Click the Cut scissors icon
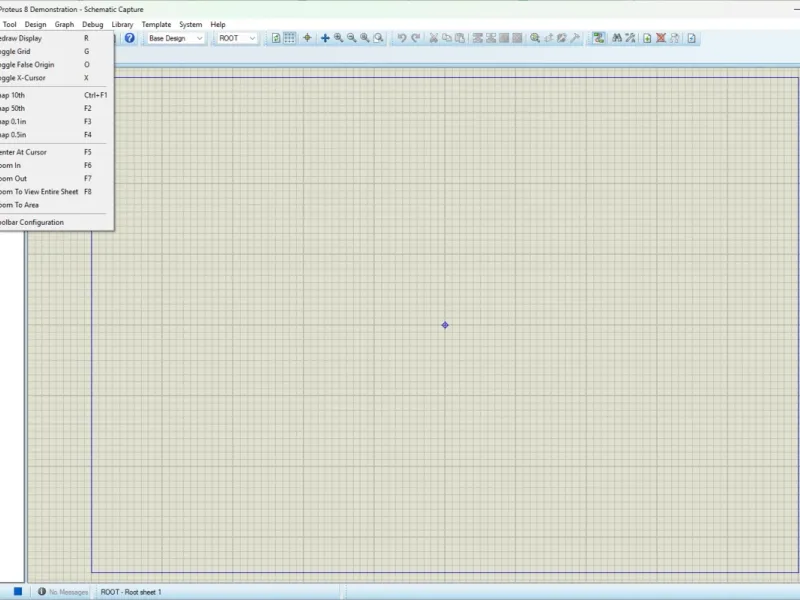800x600 pixels. point(433,38)
